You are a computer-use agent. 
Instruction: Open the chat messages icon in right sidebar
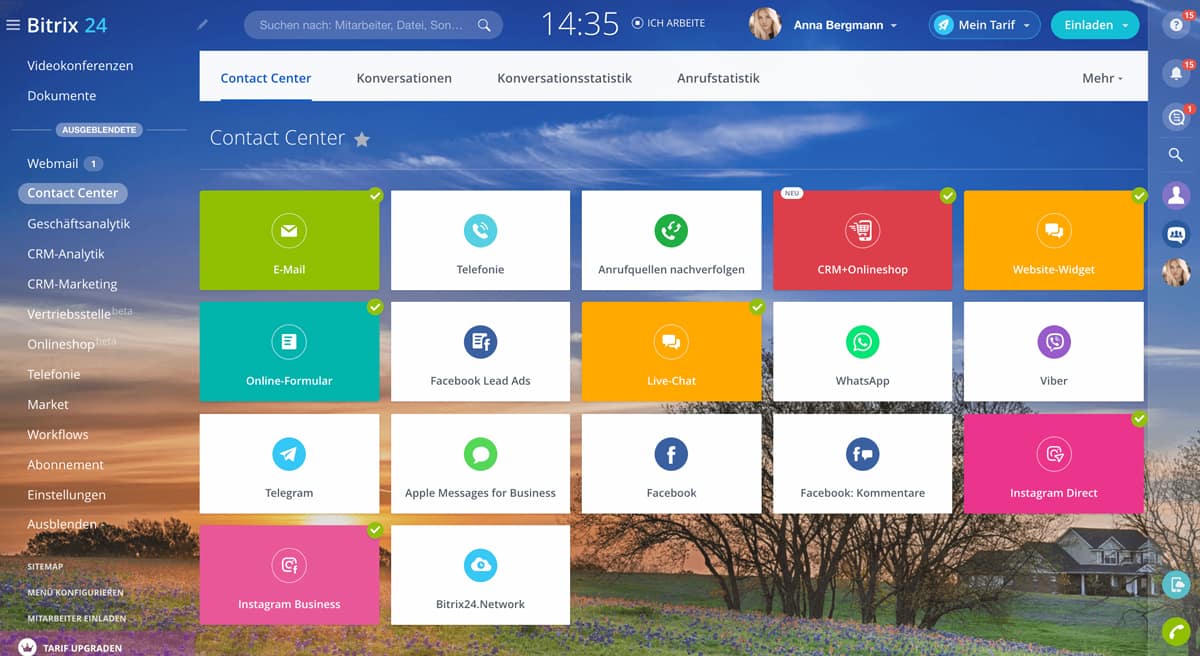[x=1176, y=118]
